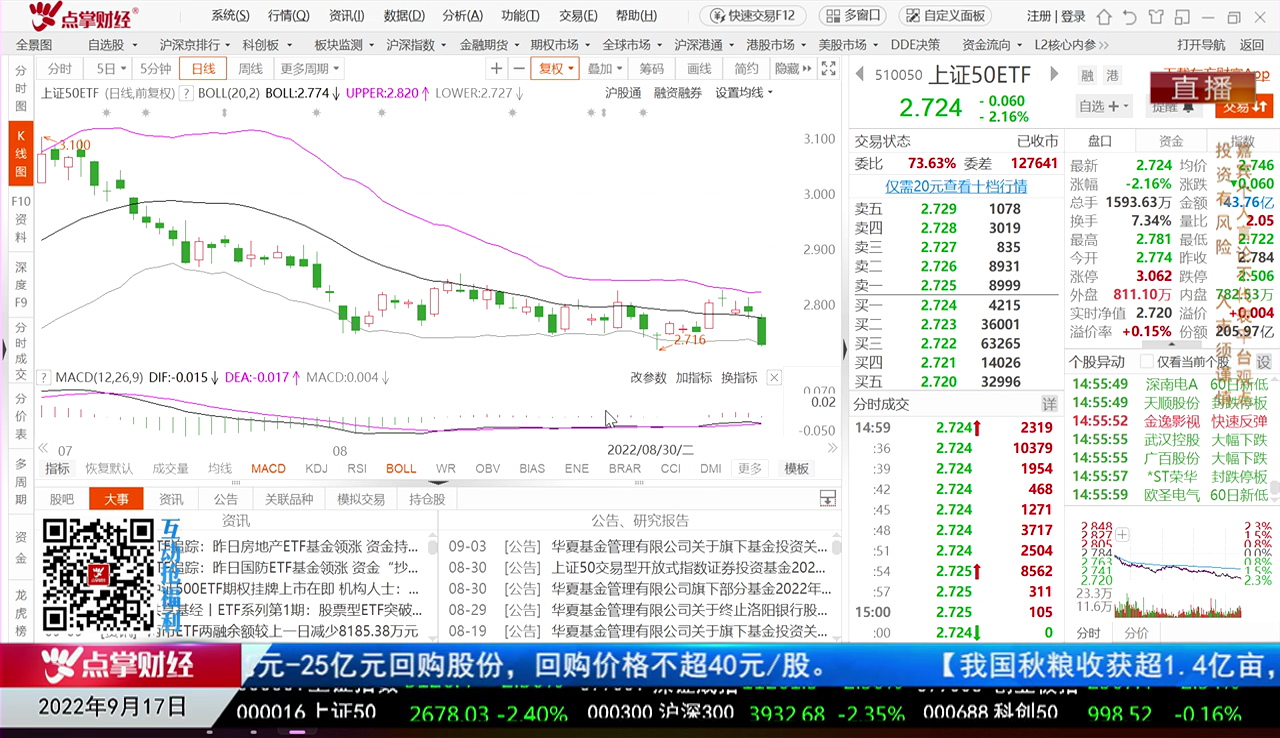The image size is (1280, 738).
Task: Close the MACD indicator sub-panel
Action: click(774, 378)
